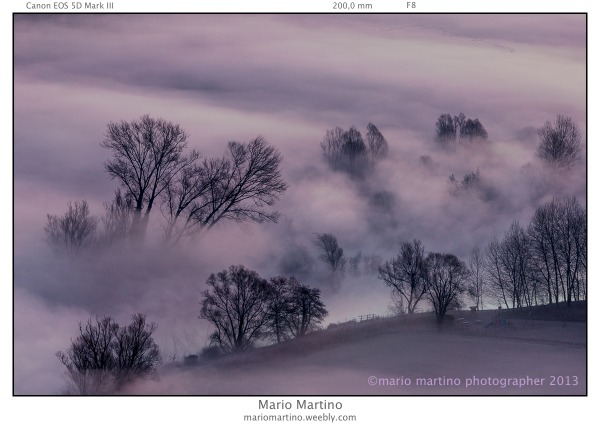Image resolution: width=600 pixels, height=424 pixels.
Task: Click the faint tree below top-right cluster
Action: [x=465, y=182]
